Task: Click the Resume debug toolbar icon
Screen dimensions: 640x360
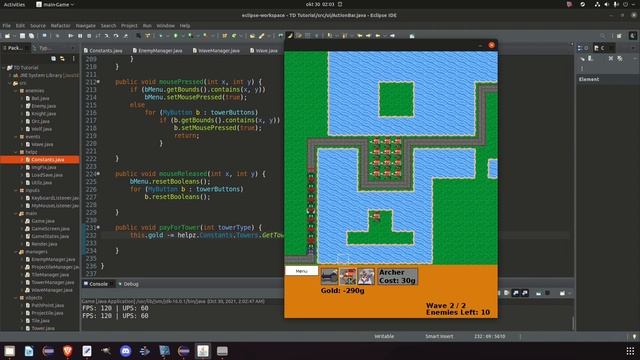Action: point(71,36)
